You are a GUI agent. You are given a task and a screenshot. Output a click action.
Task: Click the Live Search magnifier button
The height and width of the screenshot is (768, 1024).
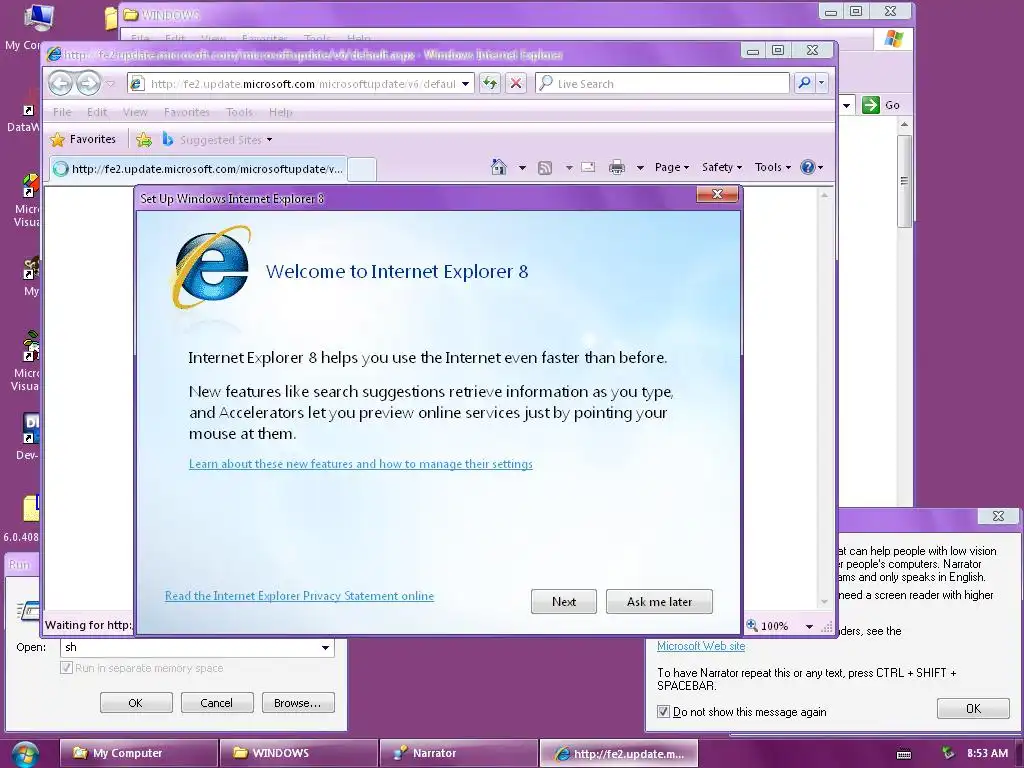(805, 83)
